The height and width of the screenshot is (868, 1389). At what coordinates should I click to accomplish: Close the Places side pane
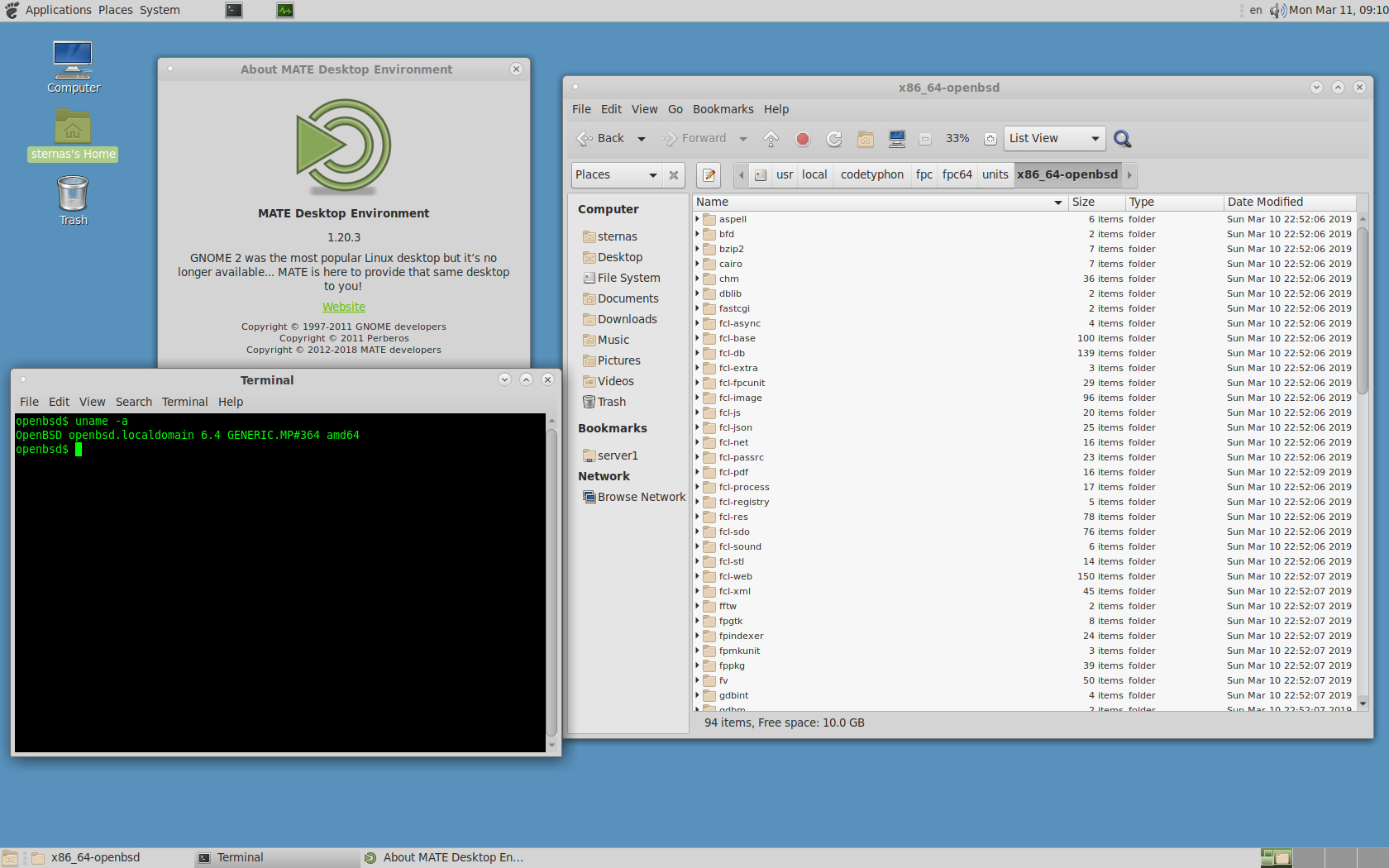point(674,175)
